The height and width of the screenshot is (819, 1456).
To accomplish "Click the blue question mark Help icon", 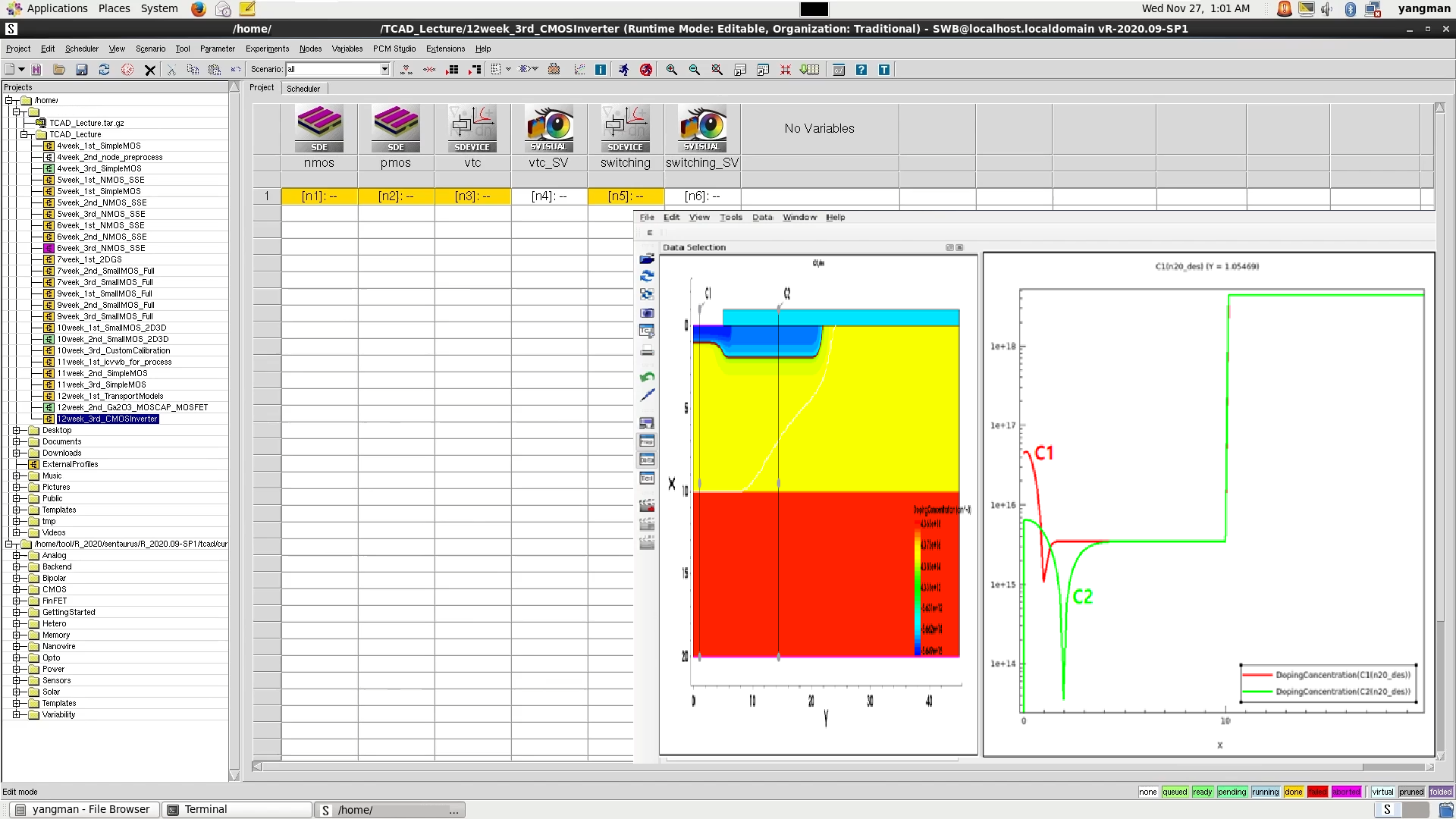I will [861, 70].
